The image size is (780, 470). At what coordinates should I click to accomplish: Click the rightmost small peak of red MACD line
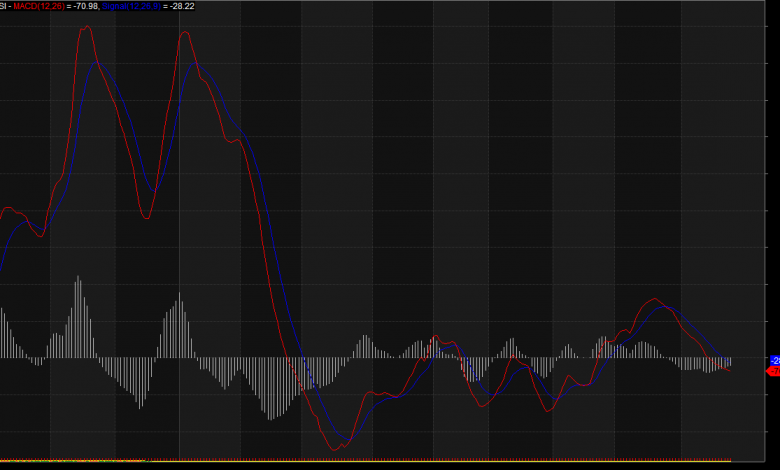[x=656, y=298]
